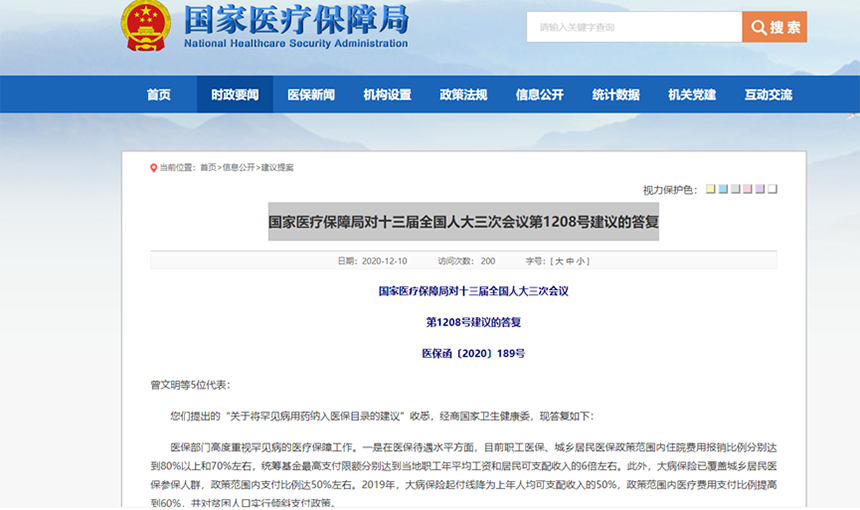
Task: Click the 访问次数 200 visit count
Action: 466,262
